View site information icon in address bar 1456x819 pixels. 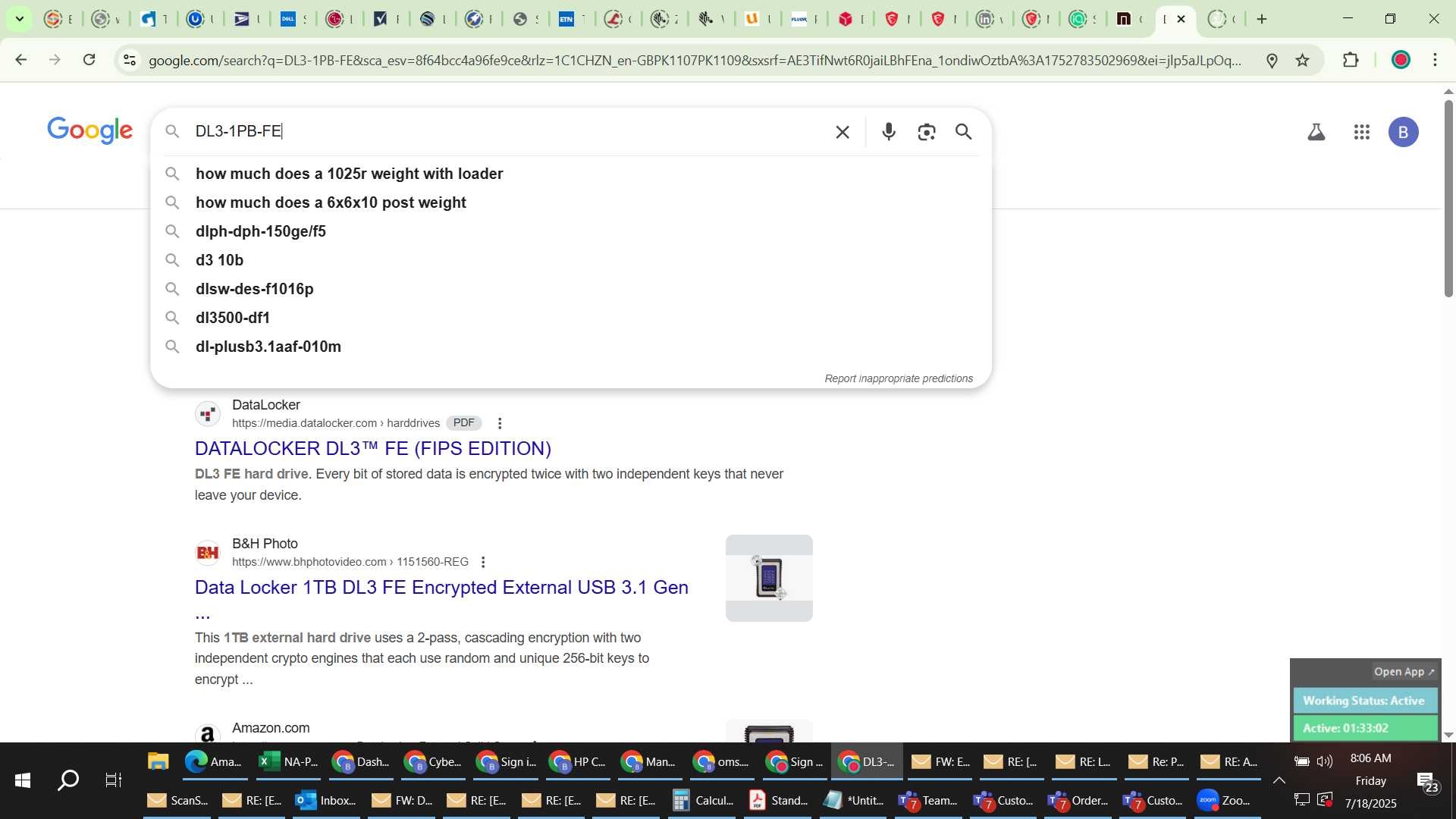click(130, 60)
